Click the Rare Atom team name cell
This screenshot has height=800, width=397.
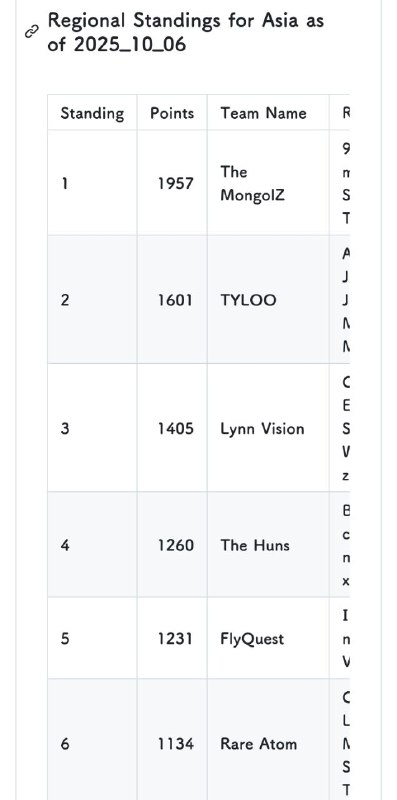(268, 743)
